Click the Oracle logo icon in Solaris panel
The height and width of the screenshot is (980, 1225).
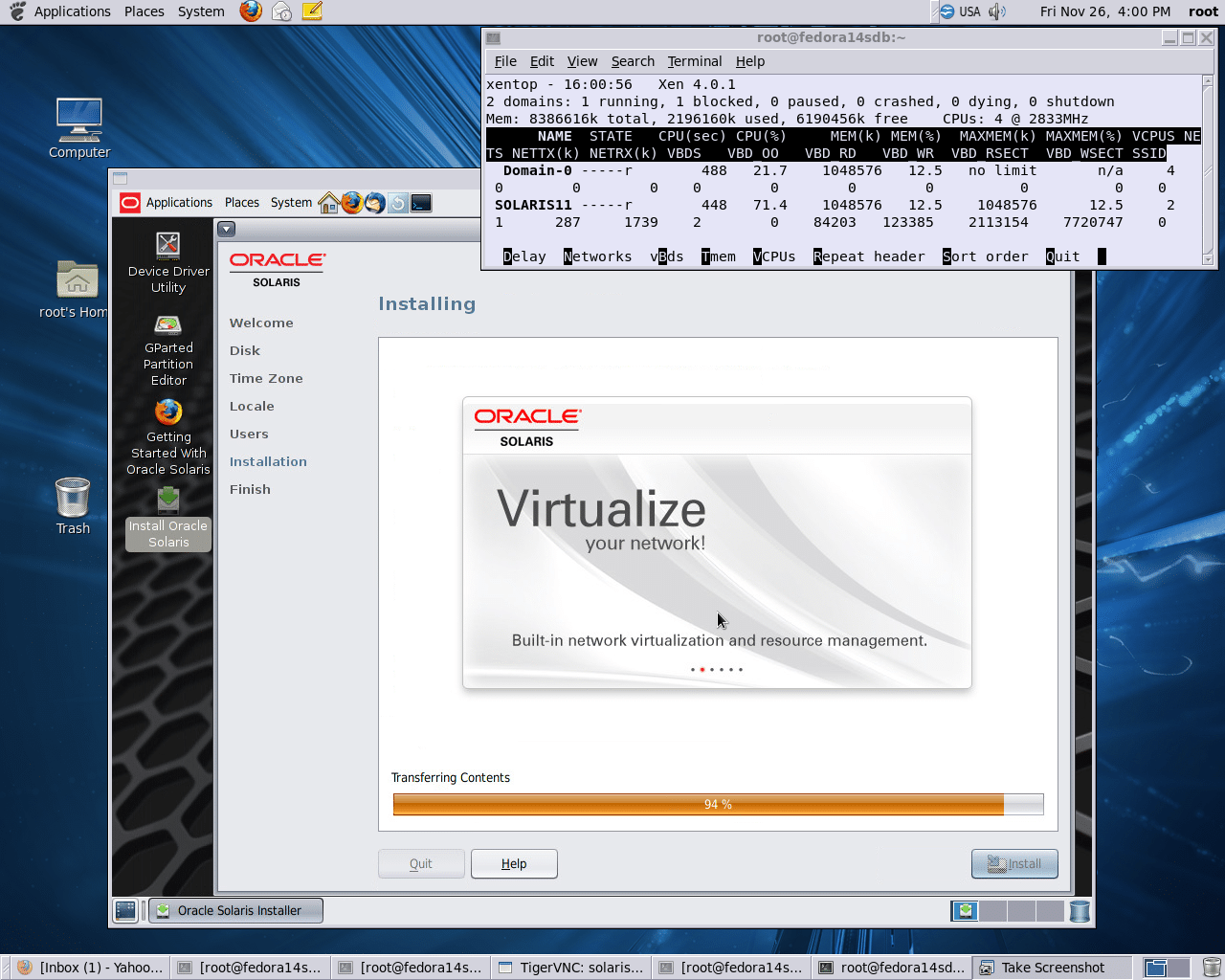point(130,203)
